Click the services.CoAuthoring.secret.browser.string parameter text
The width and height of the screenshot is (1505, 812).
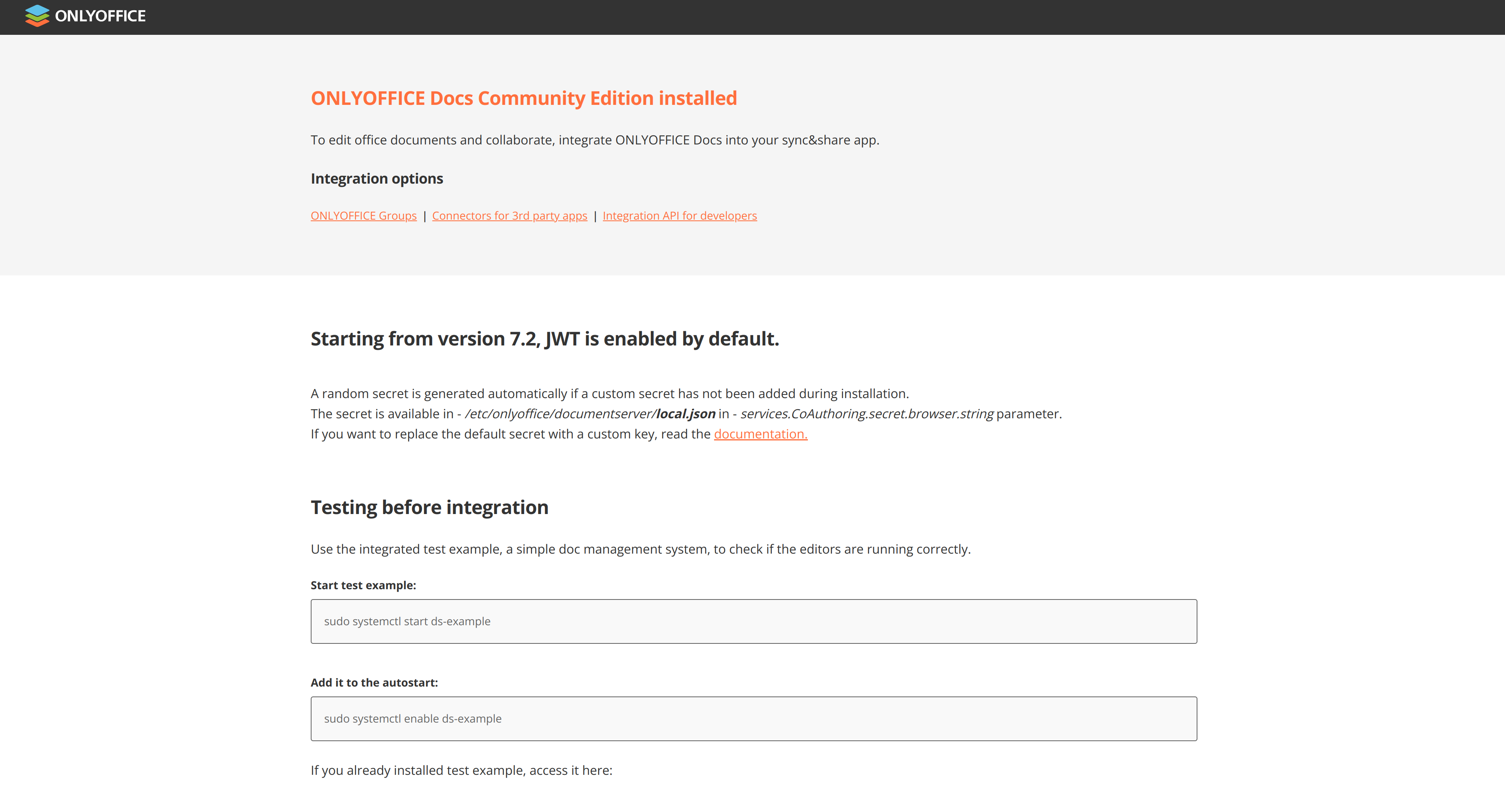click(x=867, y=414)
